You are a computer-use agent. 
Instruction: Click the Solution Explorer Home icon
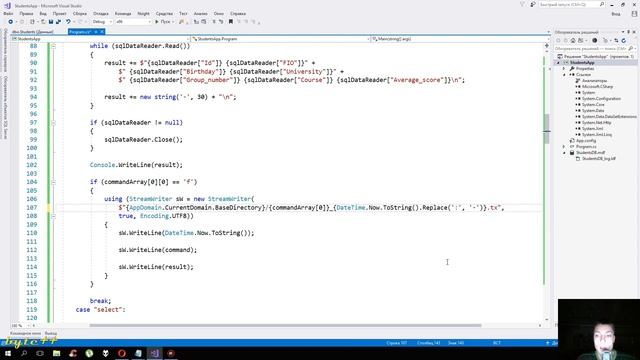pyautogui.click(x=573, y=40)
